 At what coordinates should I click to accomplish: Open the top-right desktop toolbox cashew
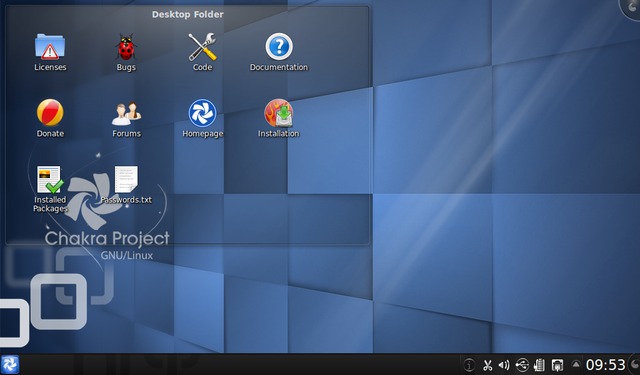631,8
